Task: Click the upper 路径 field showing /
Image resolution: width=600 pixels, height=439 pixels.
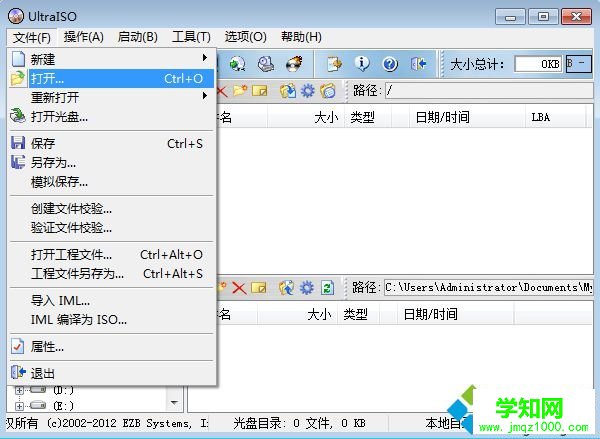Action: pyautogui.click(x=489, y=91)
